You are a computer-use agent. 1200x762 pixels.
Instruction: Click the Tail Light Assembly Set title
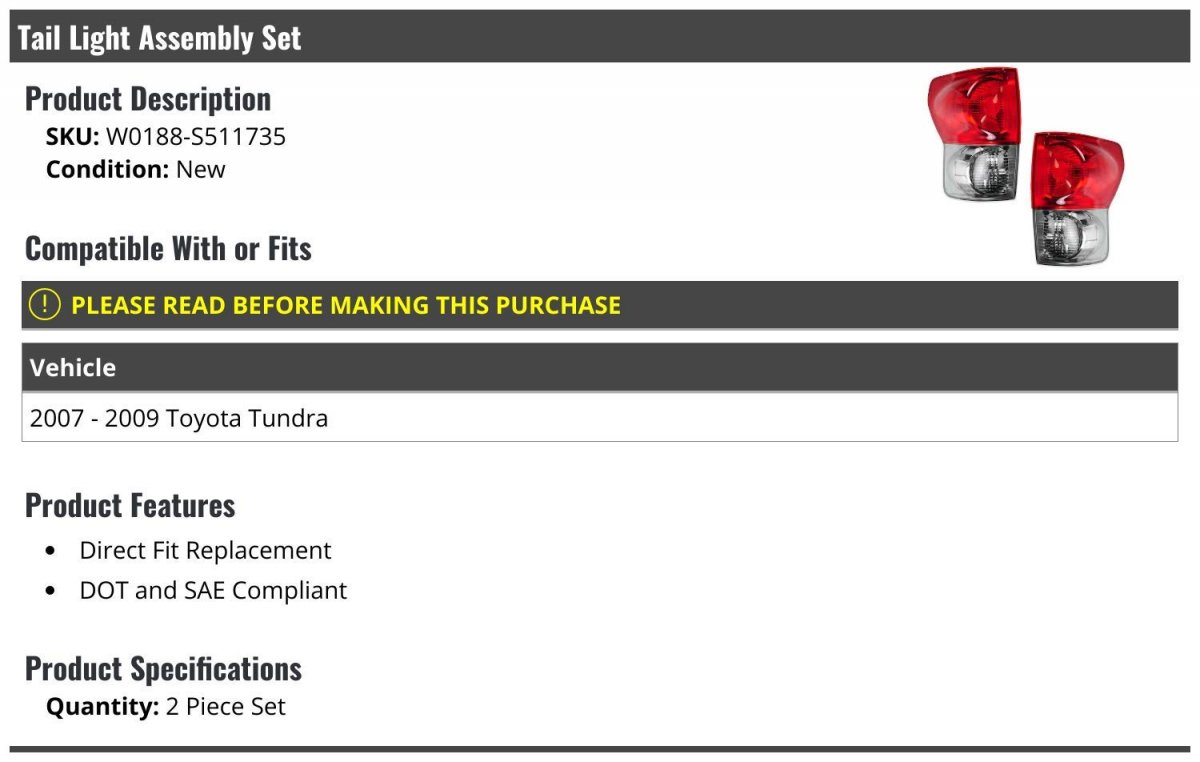[x=160, y=38]
